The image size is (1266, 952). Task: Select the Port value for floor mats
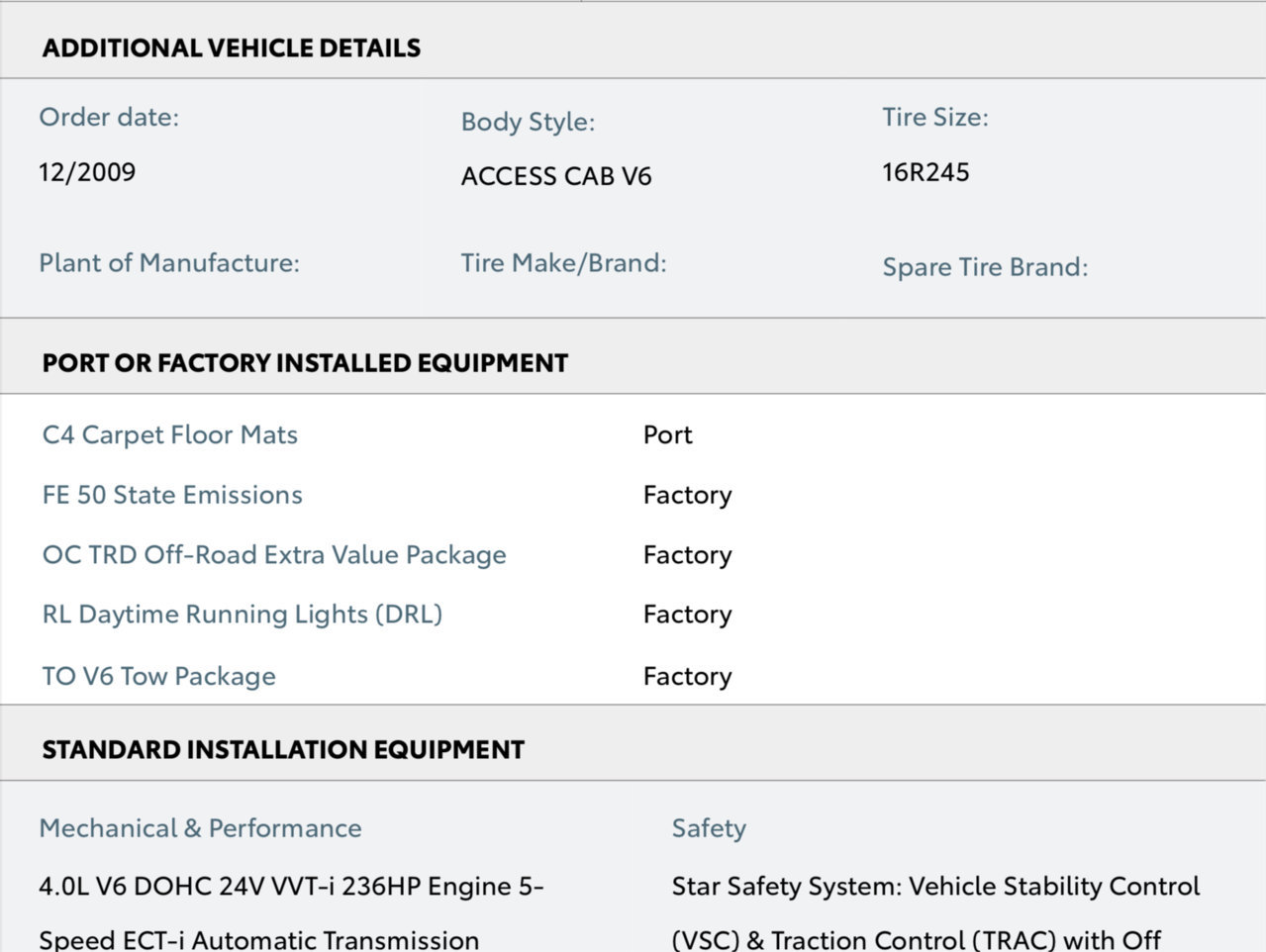668,434
